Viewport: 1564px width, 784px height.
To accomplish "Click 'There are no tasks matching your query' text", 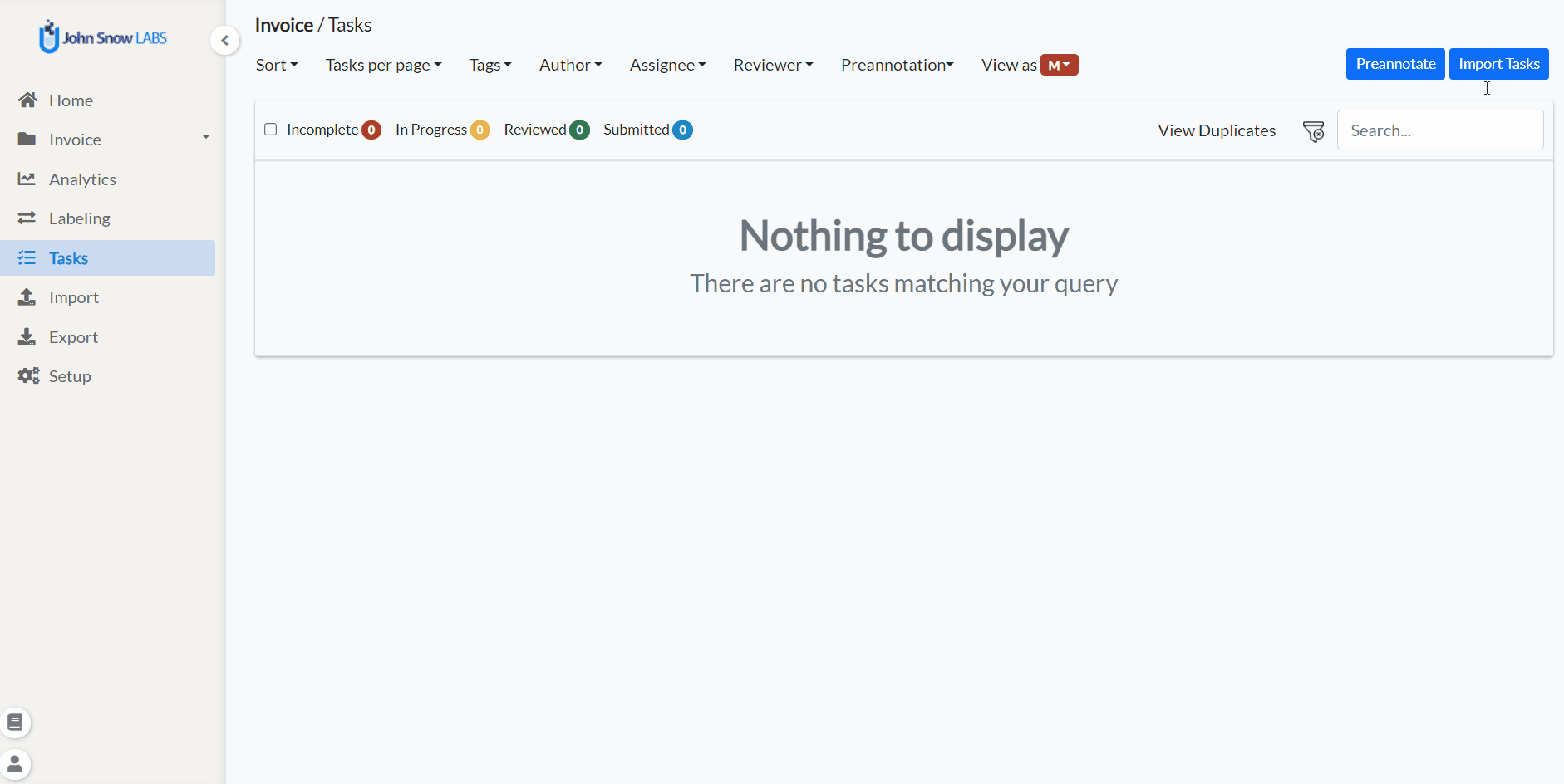I will (x=904, y=284).
